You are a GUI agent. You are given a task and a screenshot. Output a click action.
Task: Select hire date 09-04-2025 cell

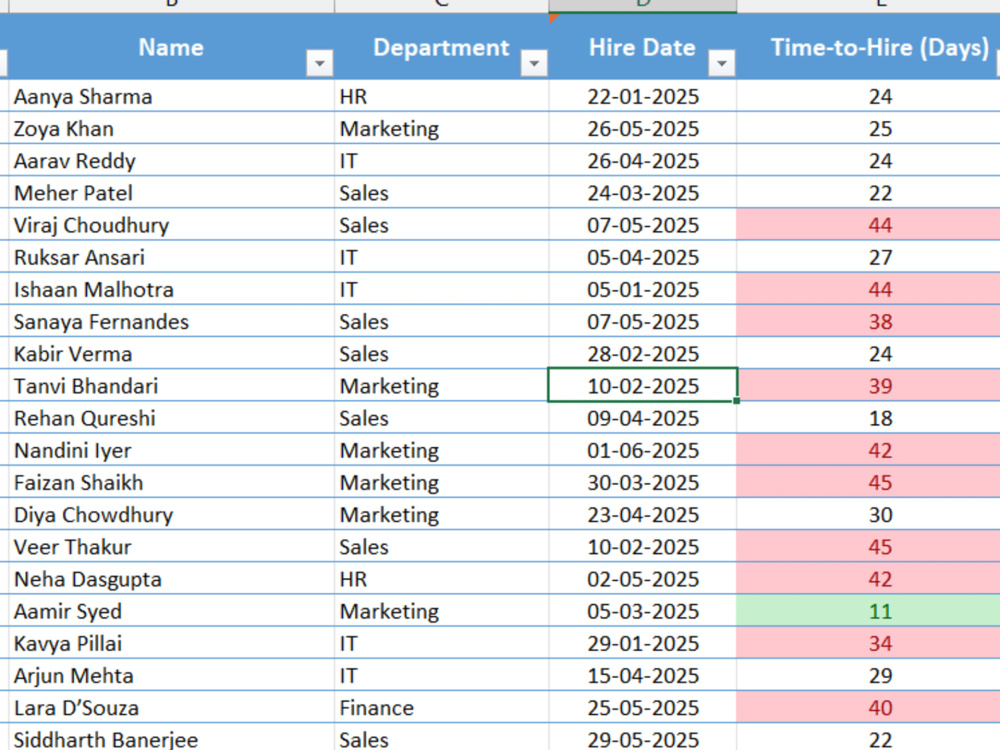coord(642,418)
